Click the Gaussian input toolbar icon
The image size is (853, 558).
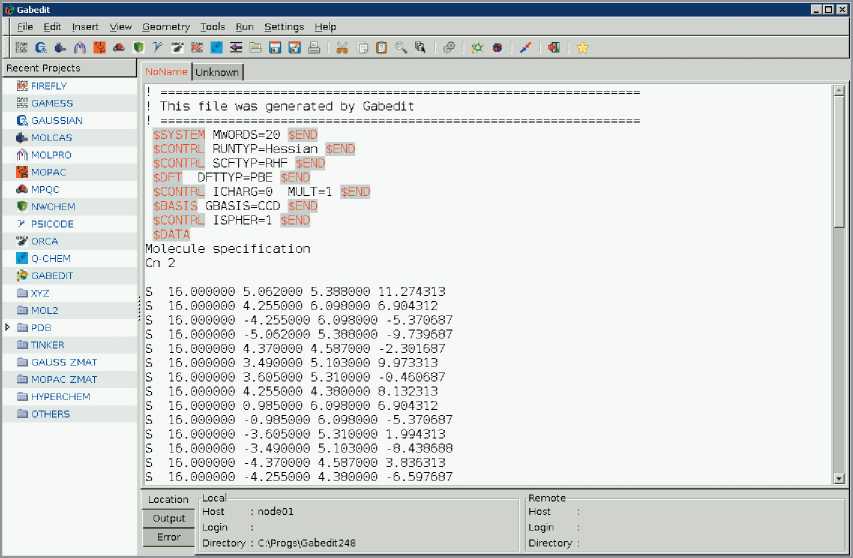click(x=41, y=48)
